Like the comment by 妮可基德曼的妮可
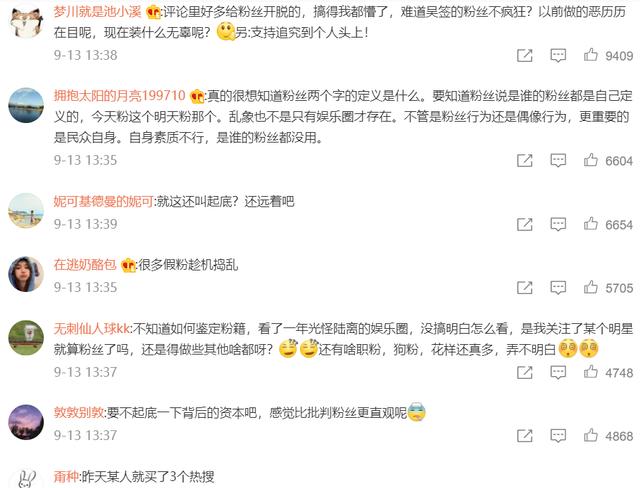 coord(591,224)
